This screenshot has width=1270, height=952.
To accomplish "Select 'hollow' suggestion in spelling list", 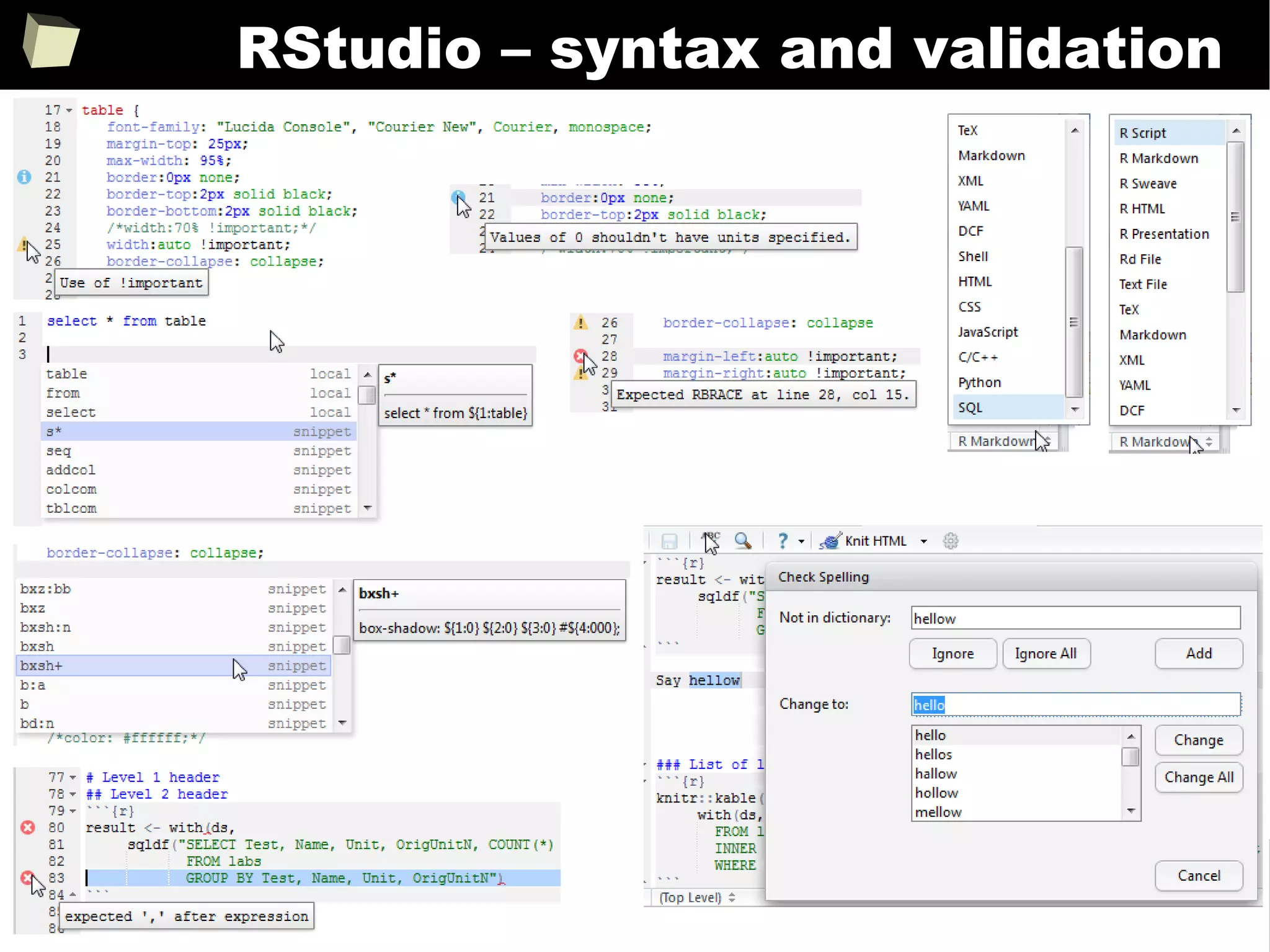I will [x=1017, y=793].
